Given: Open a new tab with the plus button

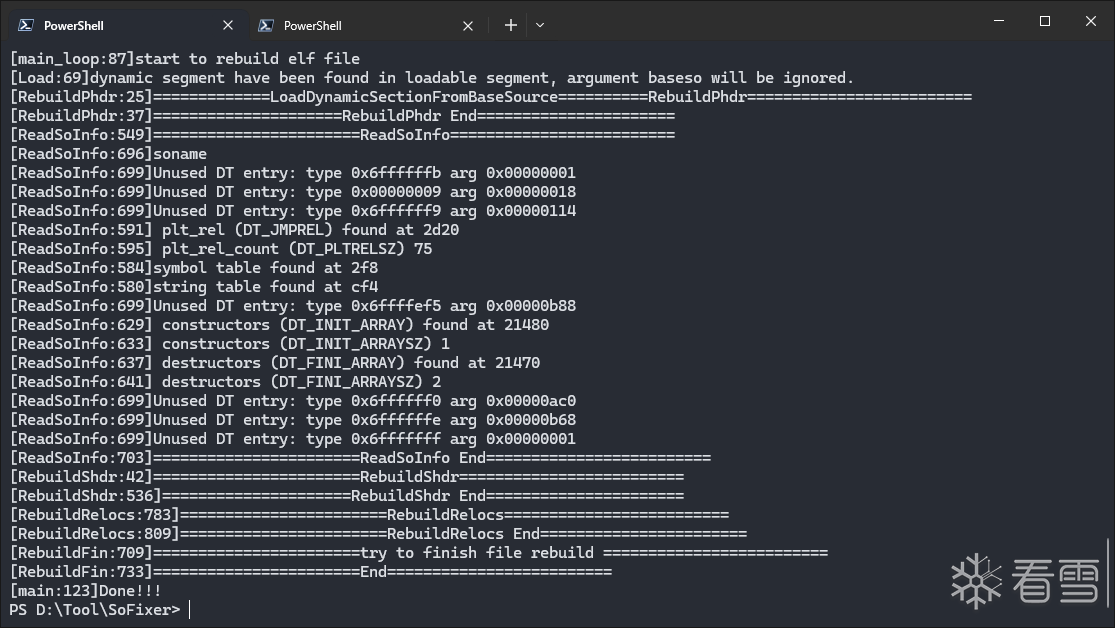Looking at the screenshot, I should point(510,25).
